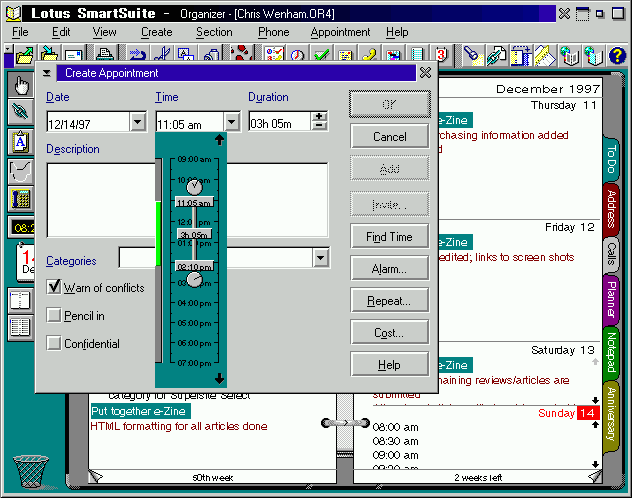Switch to the Address tab
Screen dimensions: 632x498
[611, 209]
